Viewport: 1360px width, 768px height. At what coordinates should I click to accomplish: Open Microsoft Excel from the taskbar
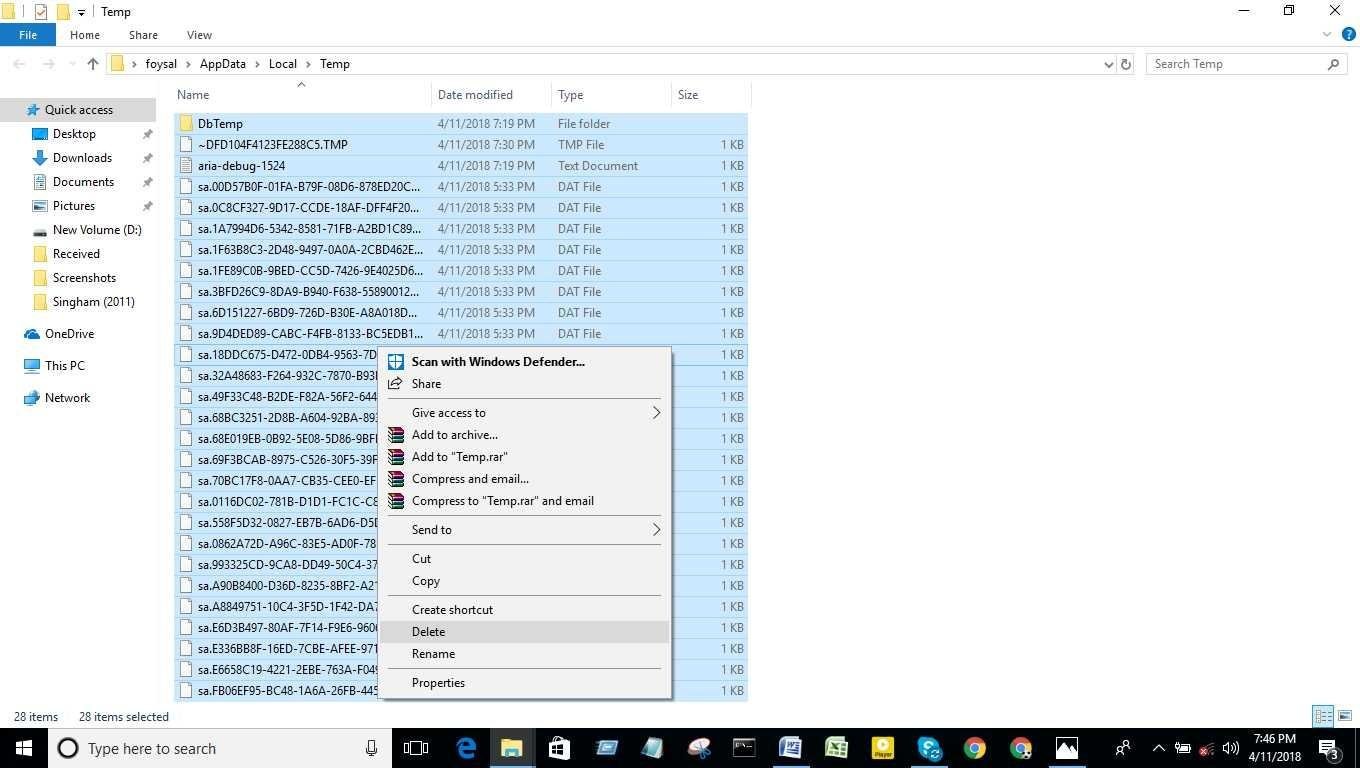point(836,748)
